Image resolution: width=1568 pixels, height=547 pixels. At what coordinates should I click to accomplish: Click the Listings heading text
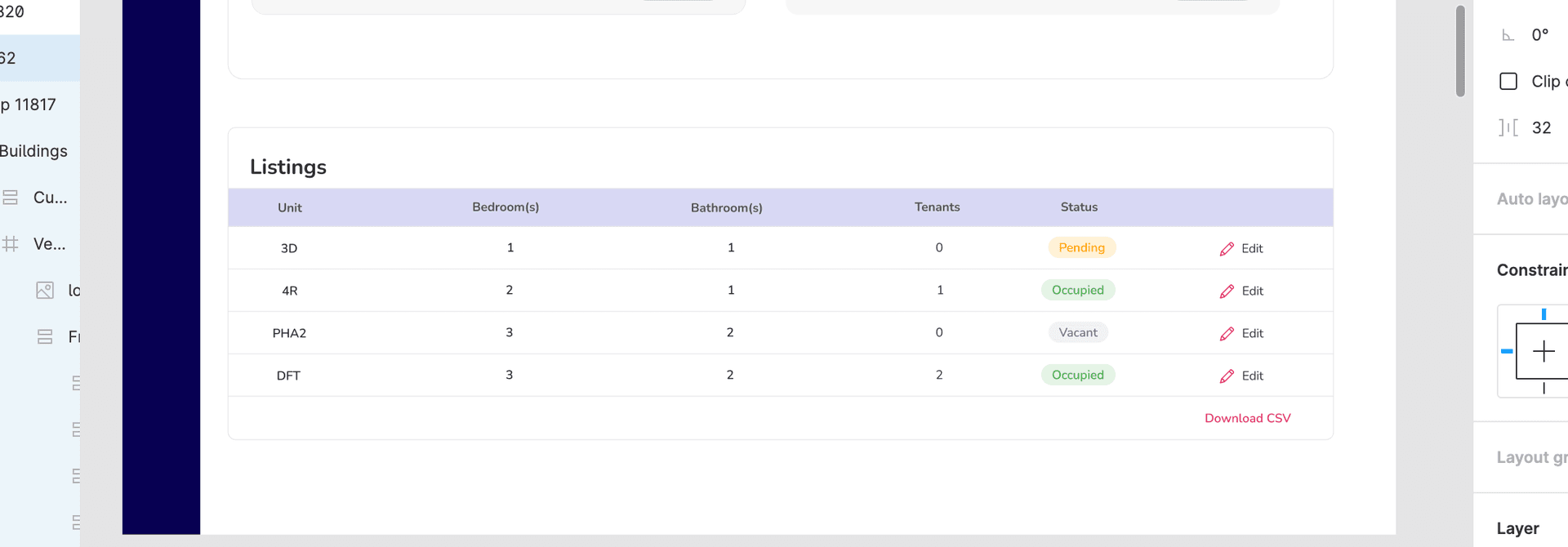pyautogui.click(x=288, y=167)
